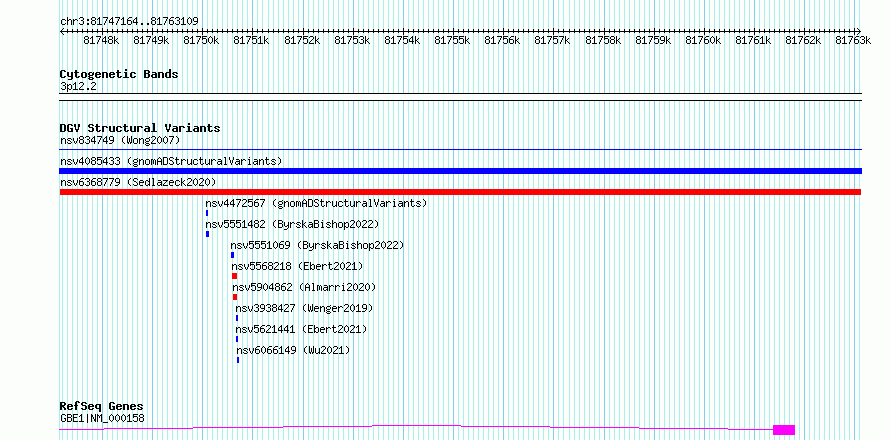Click the thick blue nsv4085433 variant bar
The image size is (890, 440).
tap(460, 171)
